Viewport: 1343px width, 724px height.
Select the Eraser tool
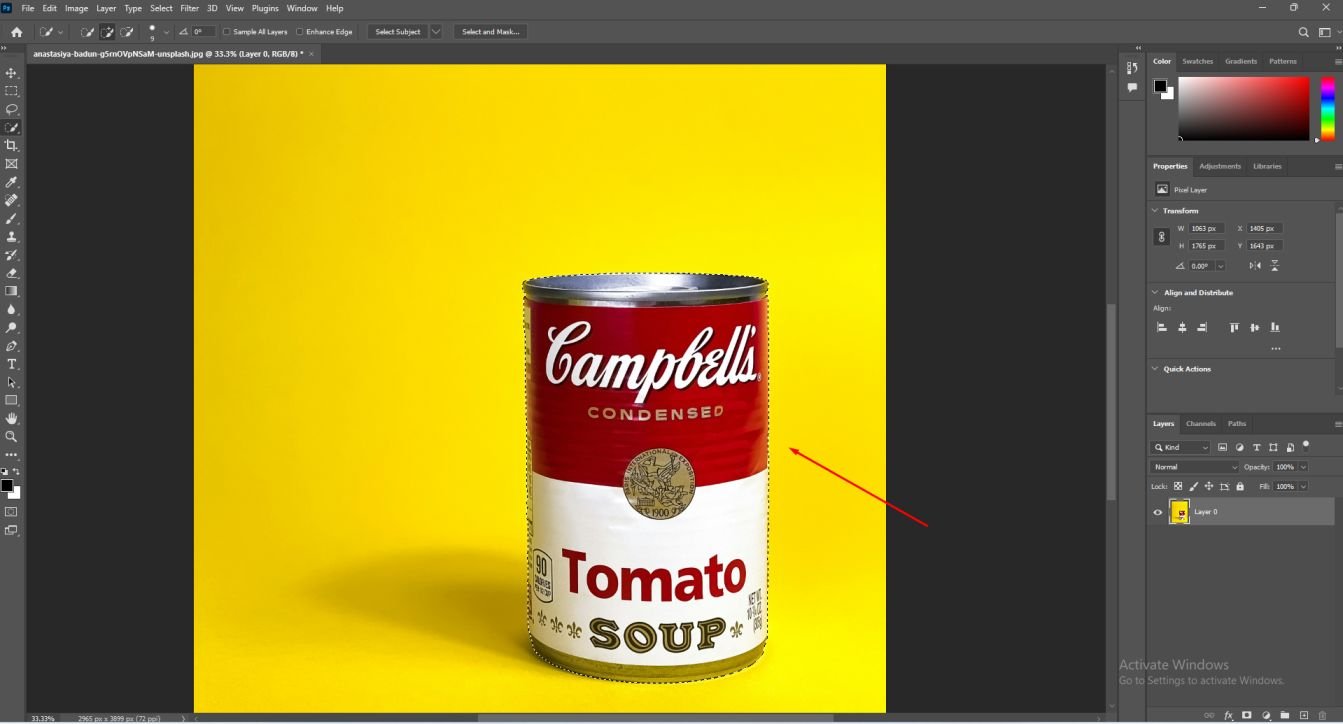pyautogui.click(x=12, y=273)
